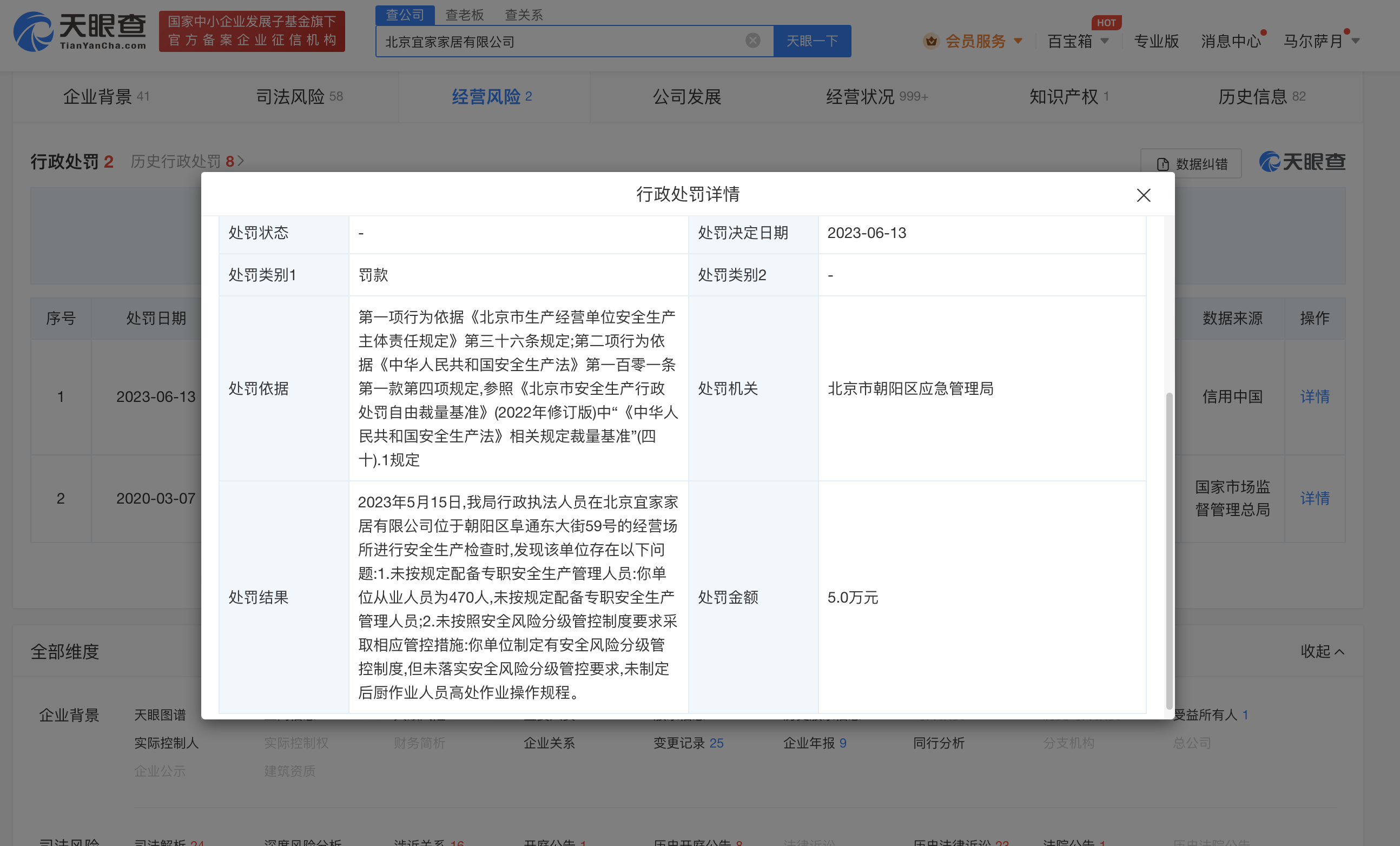The image size is (1400, 846).
Task: Select the 处罚类别1 value 罚款
Action: [373, 275]
